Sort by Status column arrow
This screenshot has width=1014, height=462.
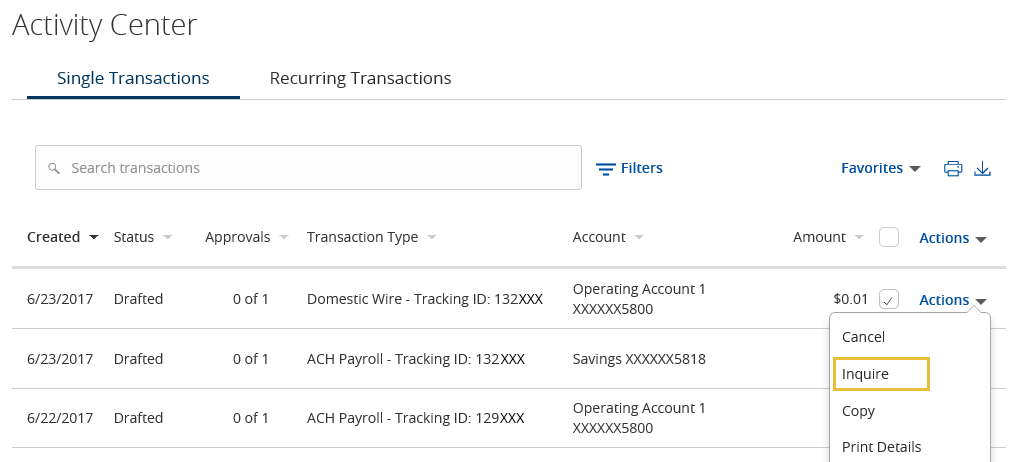167,237
